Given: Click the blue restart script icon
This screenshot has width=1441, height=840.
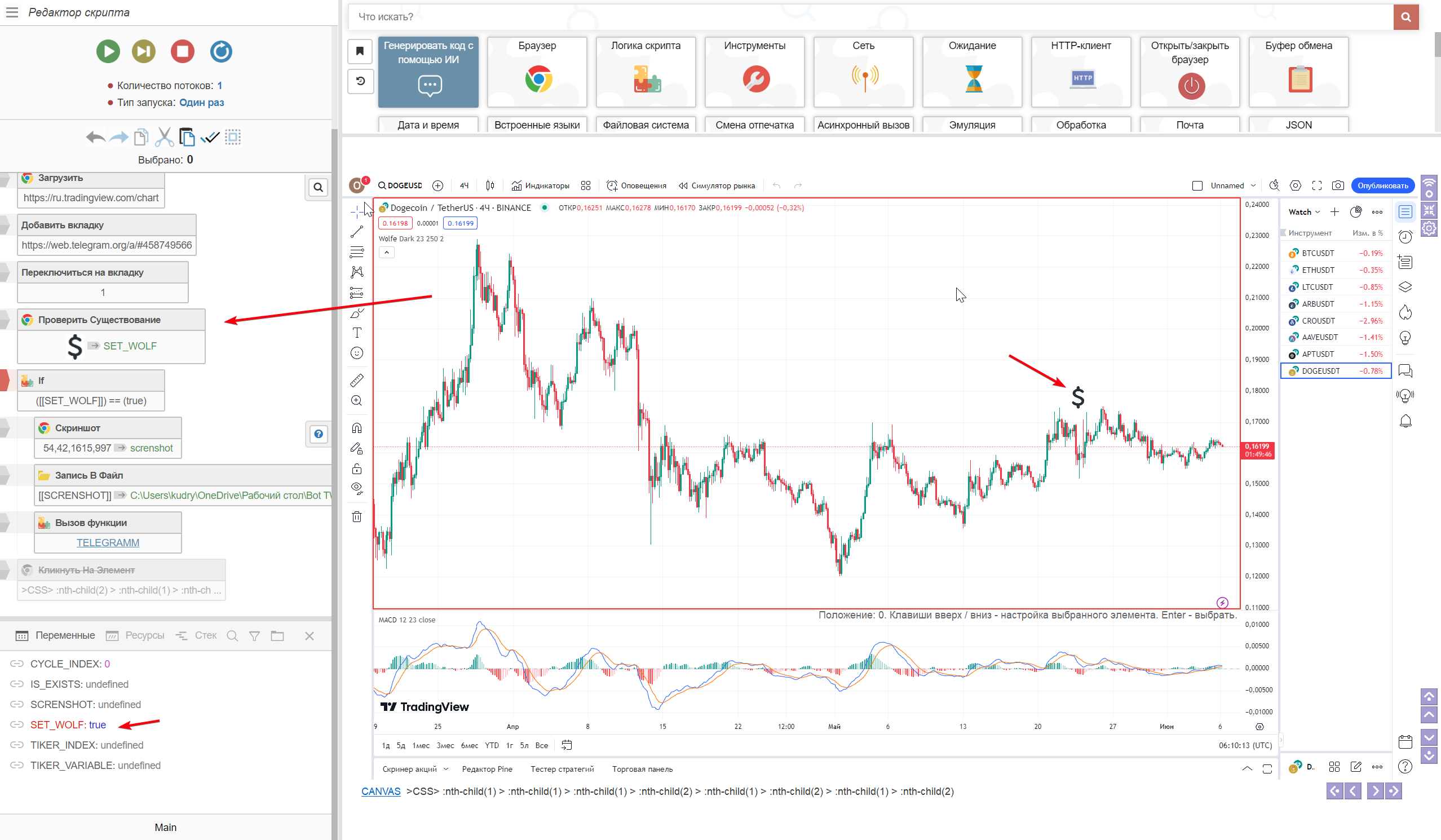Looking at the screenshot, I should click(x=221, y=51).
